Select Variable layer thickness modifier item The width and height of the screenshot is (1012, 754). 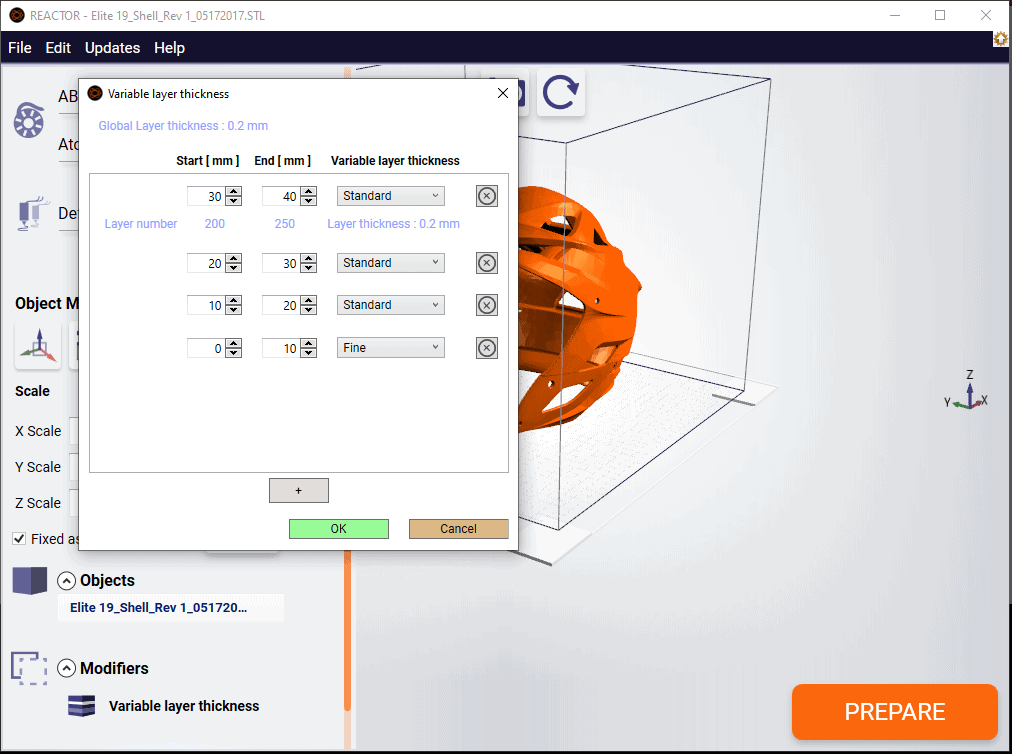point(184,706)
